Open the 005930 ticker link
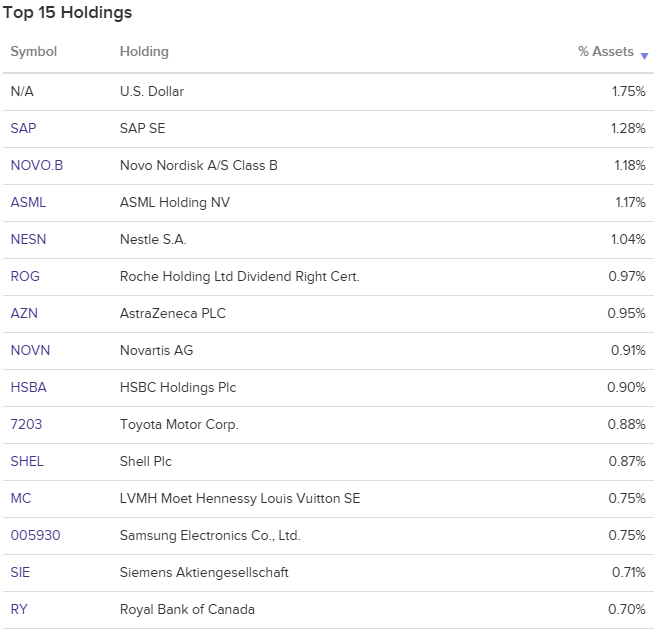 pyautogui.click(x=36, y=535)
